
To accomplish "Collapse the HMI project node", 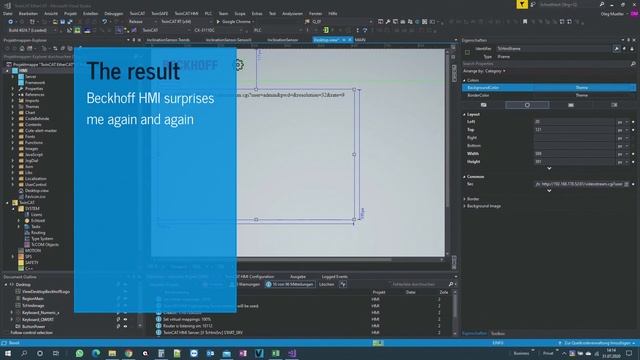I will (7, 71).
